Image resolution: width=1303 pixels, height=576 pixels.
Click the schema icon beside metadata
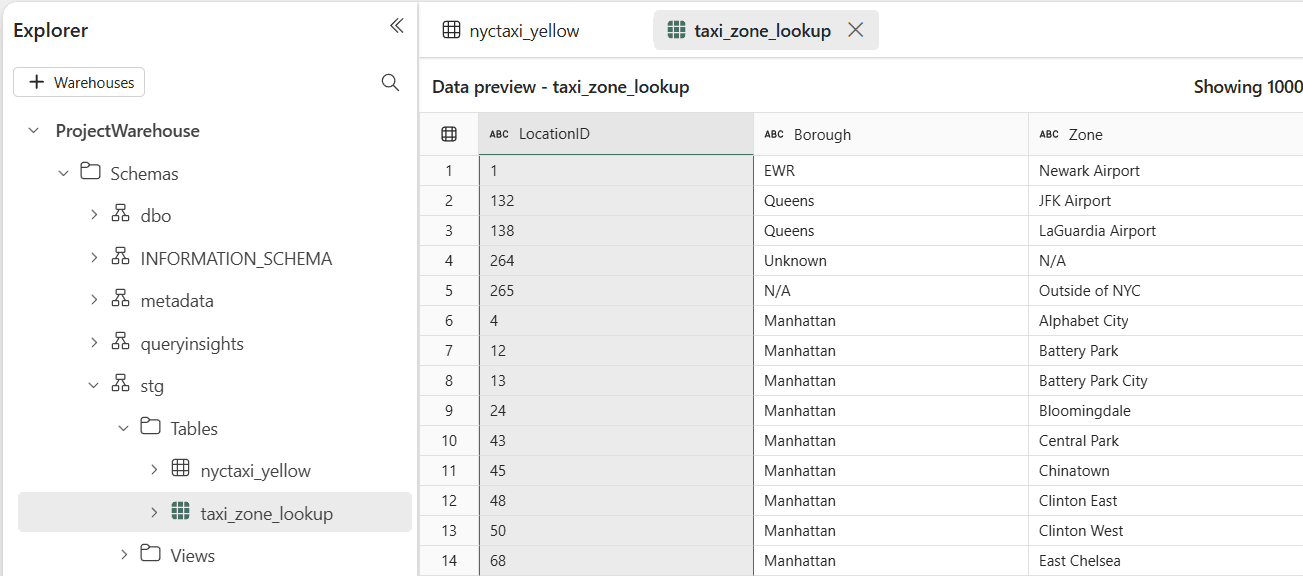120,299
